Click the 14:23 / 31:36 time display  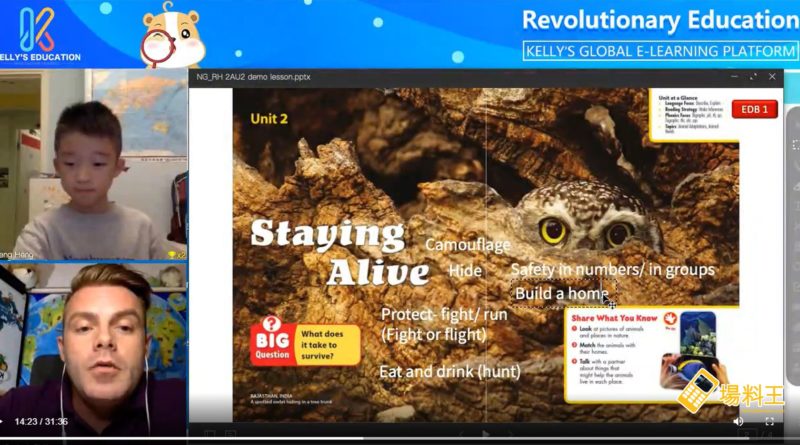click(x=41, y=422)
